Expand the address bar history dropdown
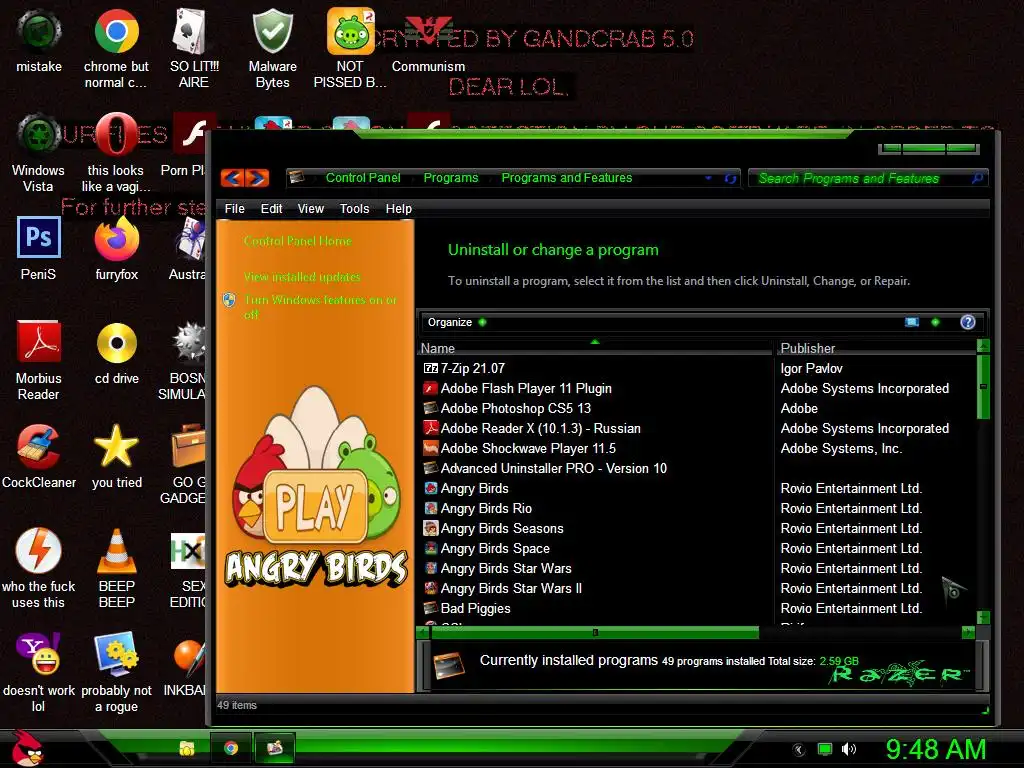Image resolution: width=1024 pixels, height=768 pixels. click(x=709, y=178)
